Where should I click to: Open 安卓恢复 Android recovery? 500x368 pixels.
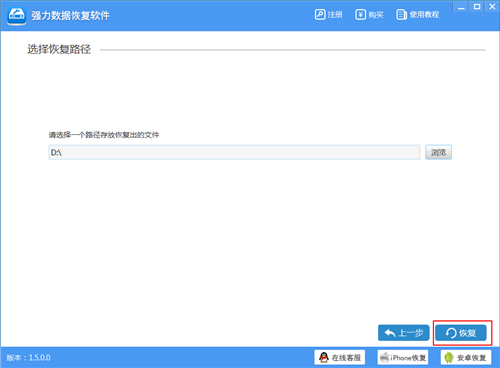[466, 358]
